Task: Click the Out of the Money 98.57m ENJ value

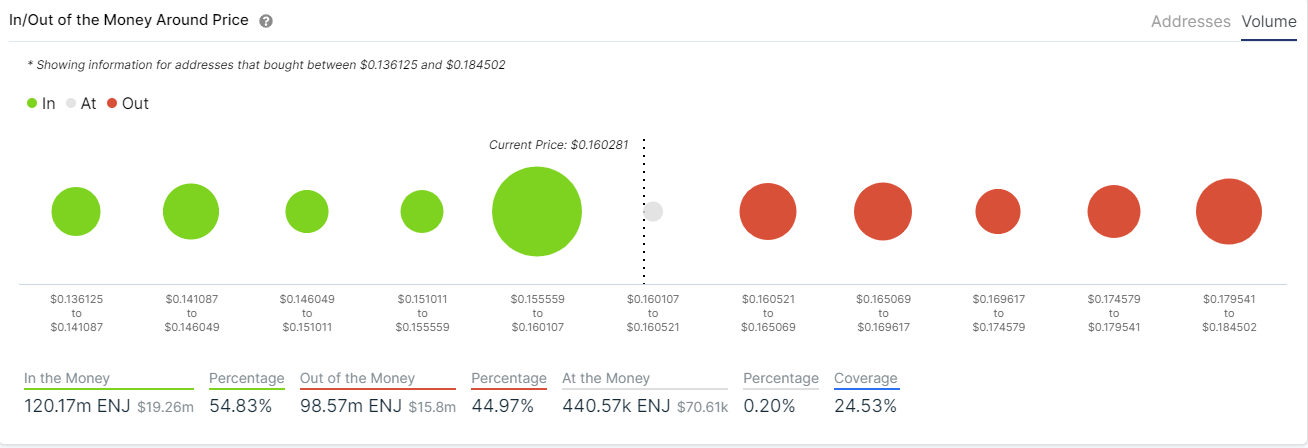Action: click(351, 406)
